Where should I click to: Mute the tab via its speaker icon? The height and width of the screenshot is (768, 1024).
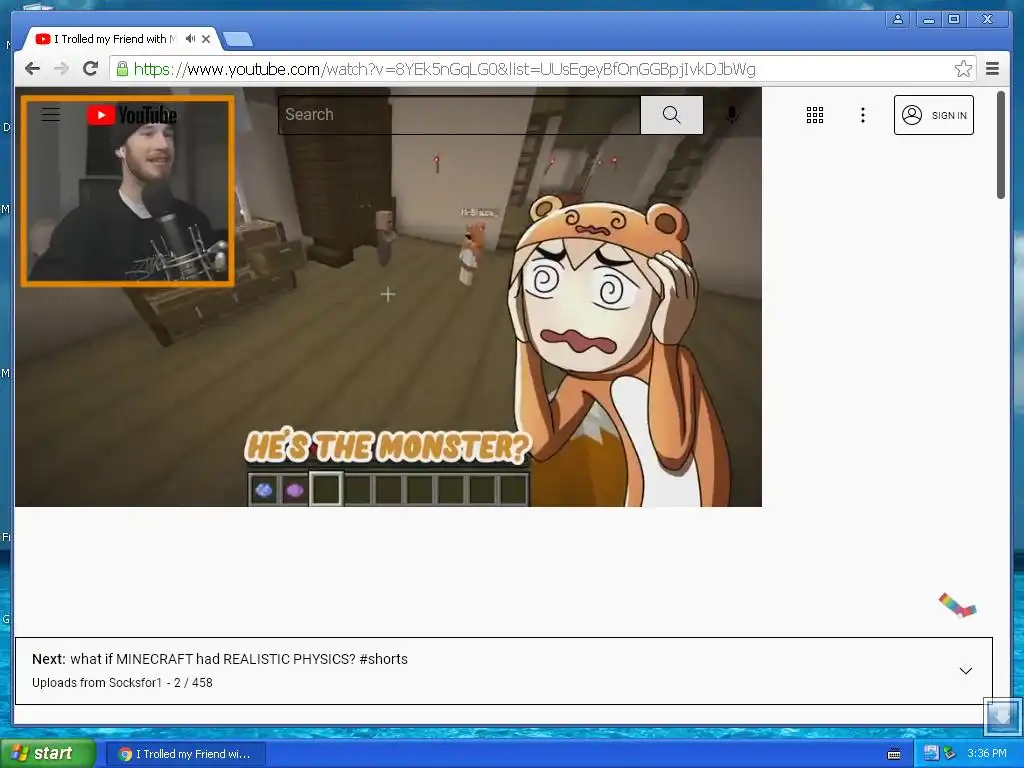(190, 39)
